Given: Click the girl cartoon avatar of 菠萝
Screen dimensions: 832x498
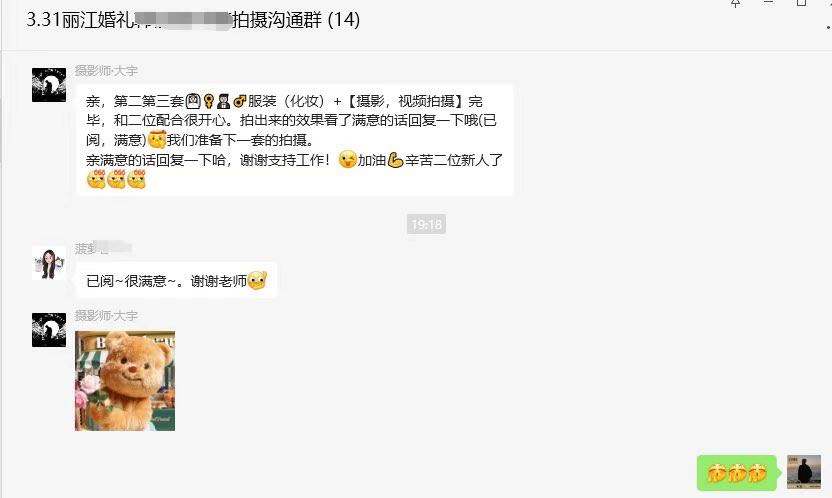Looking at the screenshot, I should point(49,263).
